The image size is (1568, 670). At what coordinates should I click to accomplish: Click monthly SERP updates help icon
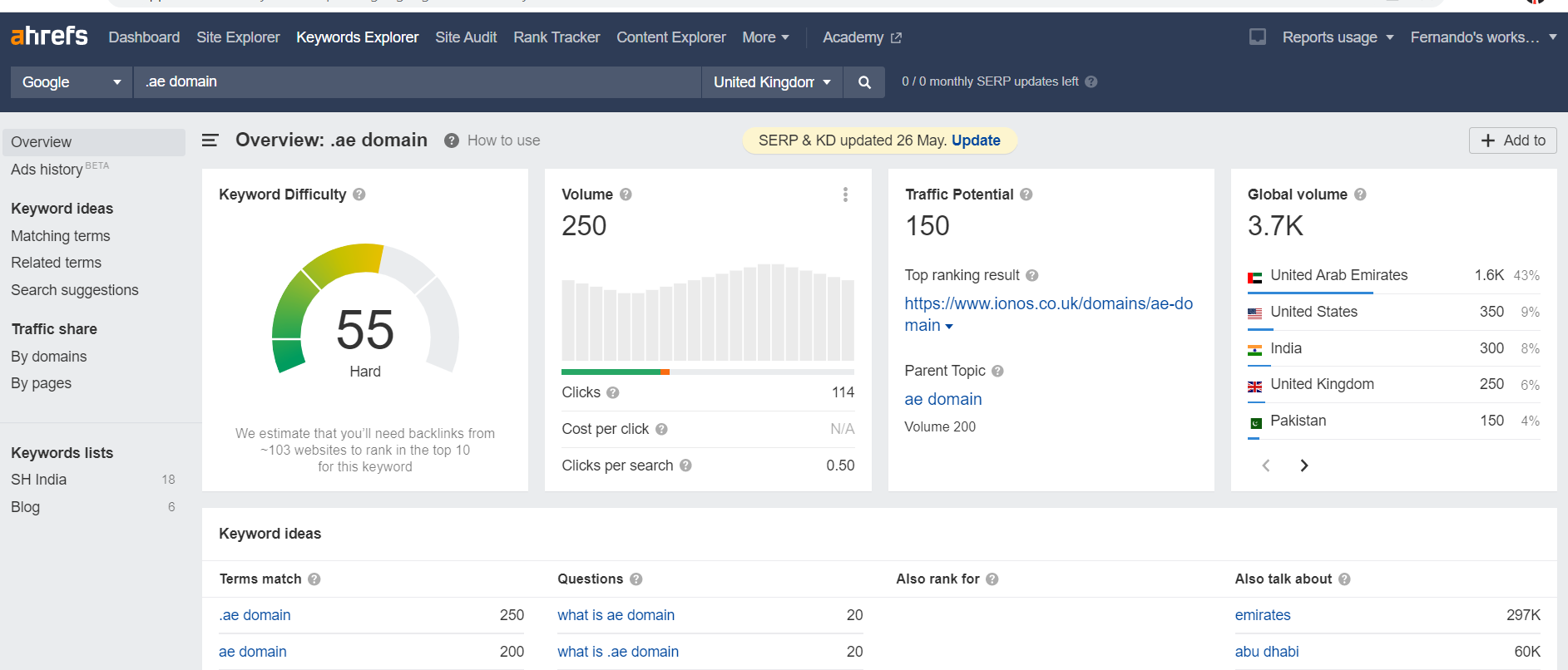click(1091, 81)
